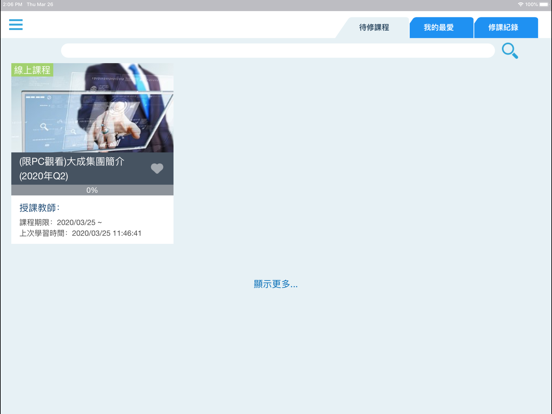This screenshot has width=552, height=414.
Task: Favorite the 大成集團簡介 course with heart
Action: (157, 169)
